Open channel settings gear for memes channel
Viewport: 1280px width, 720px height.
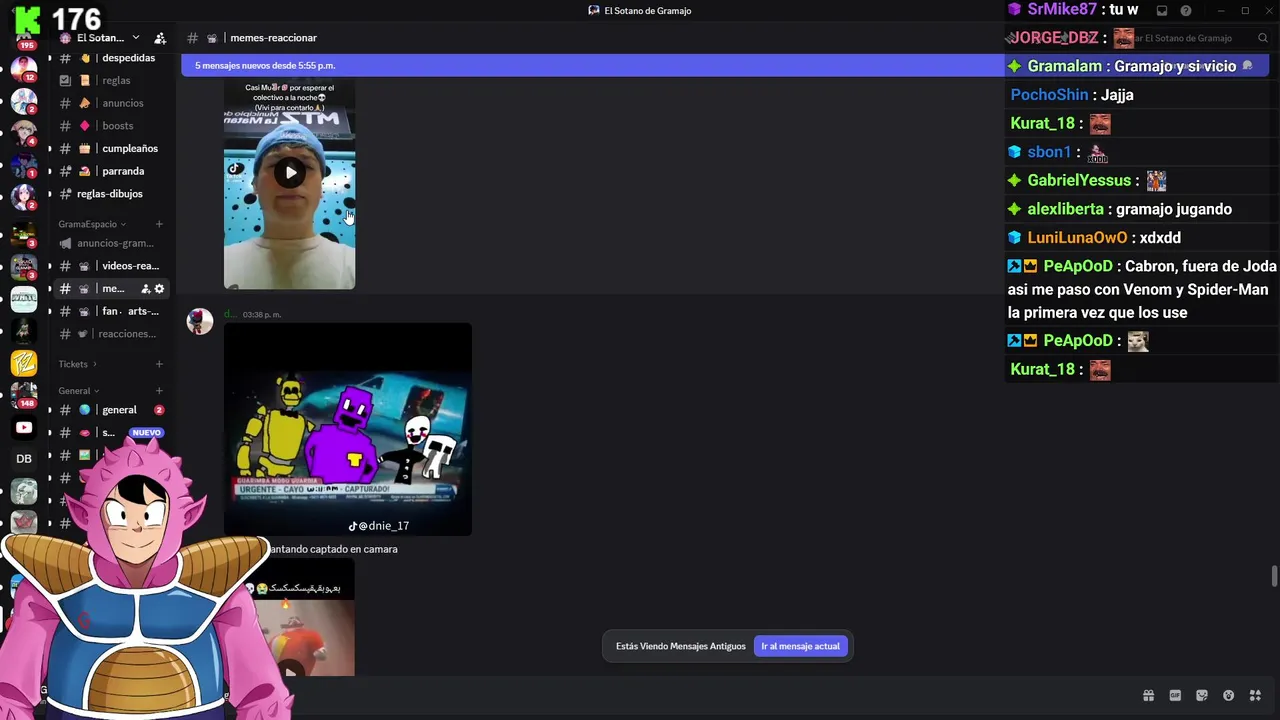click(159, 289)
